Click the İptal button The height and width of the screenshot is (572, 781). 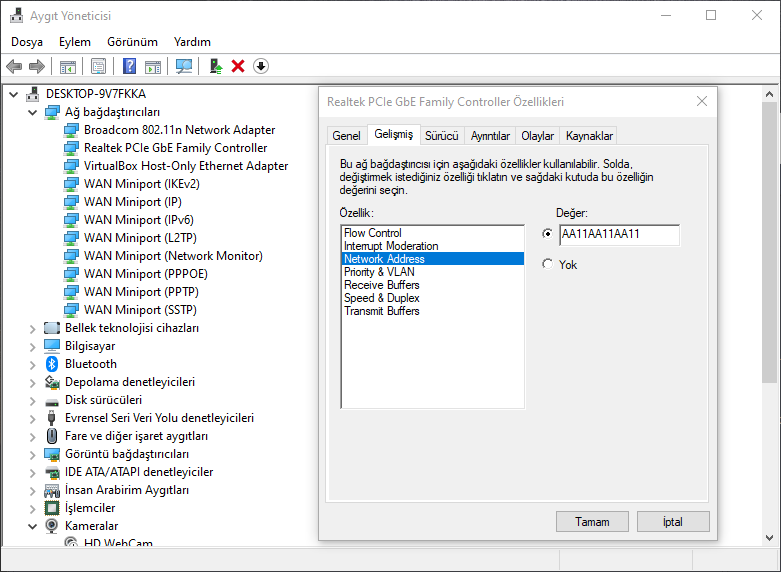click(x=673, y=522)
